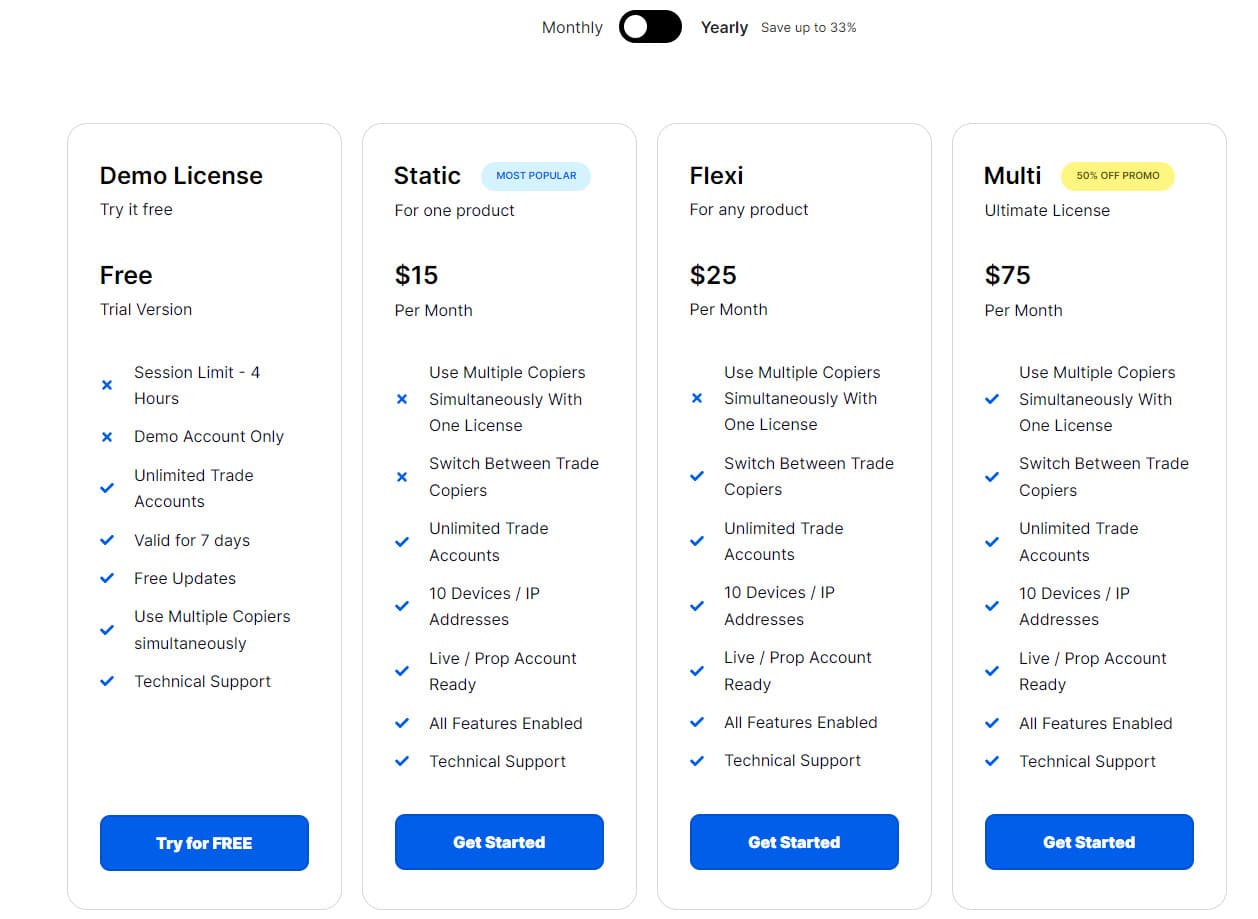Click checkmark beside Free Updates
Image resolution: width=1258 pixels, height=919 pixels.
107,578
